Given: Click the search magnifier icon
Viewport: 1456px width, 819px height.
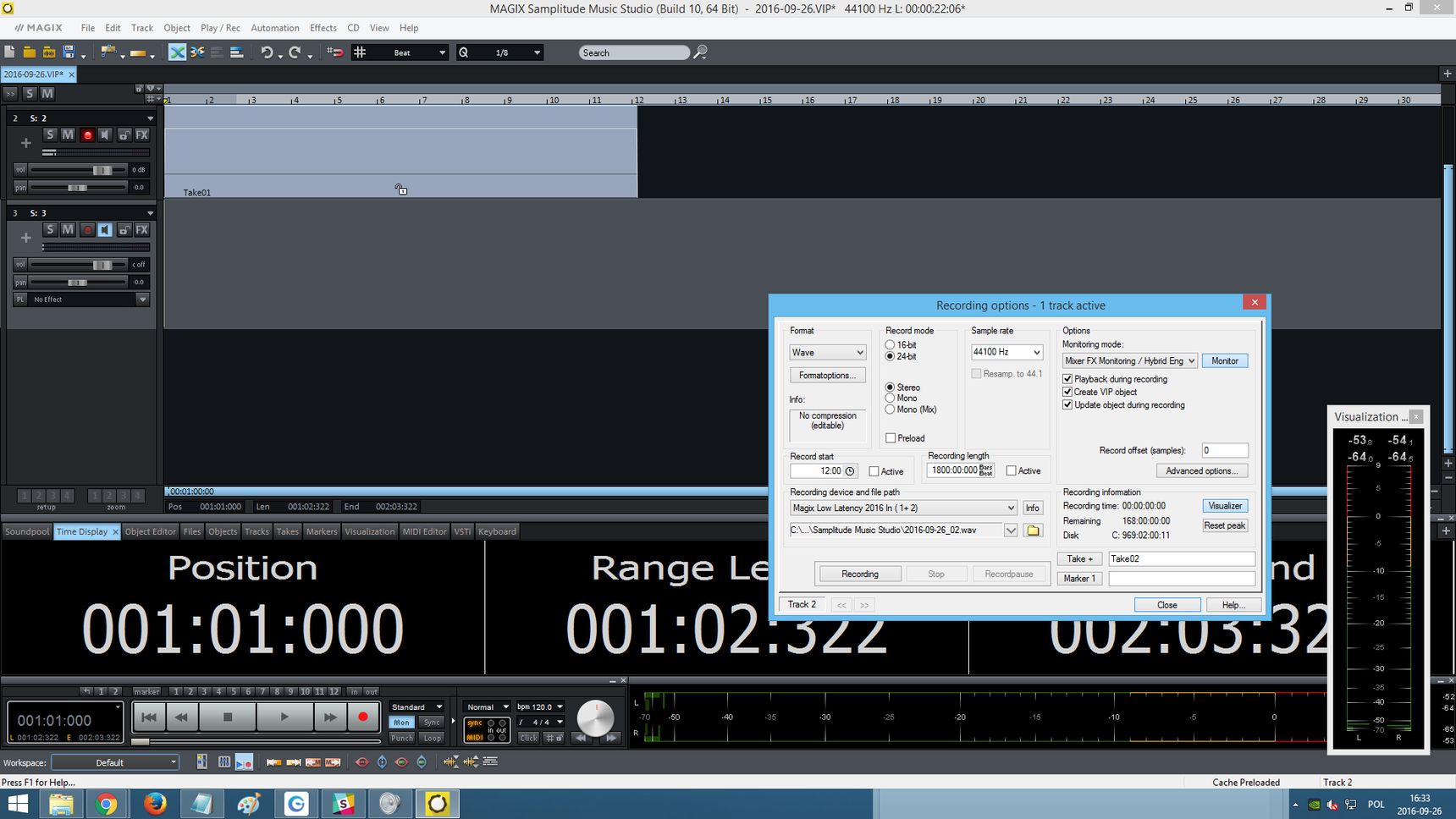Looking at the screenshot, I should point(700,52).
